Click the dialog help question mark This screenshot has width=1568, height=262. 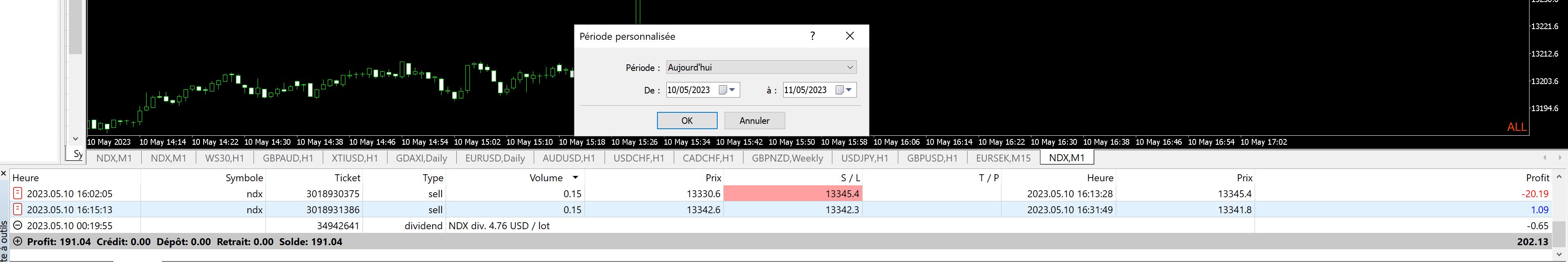coord(812,36)
